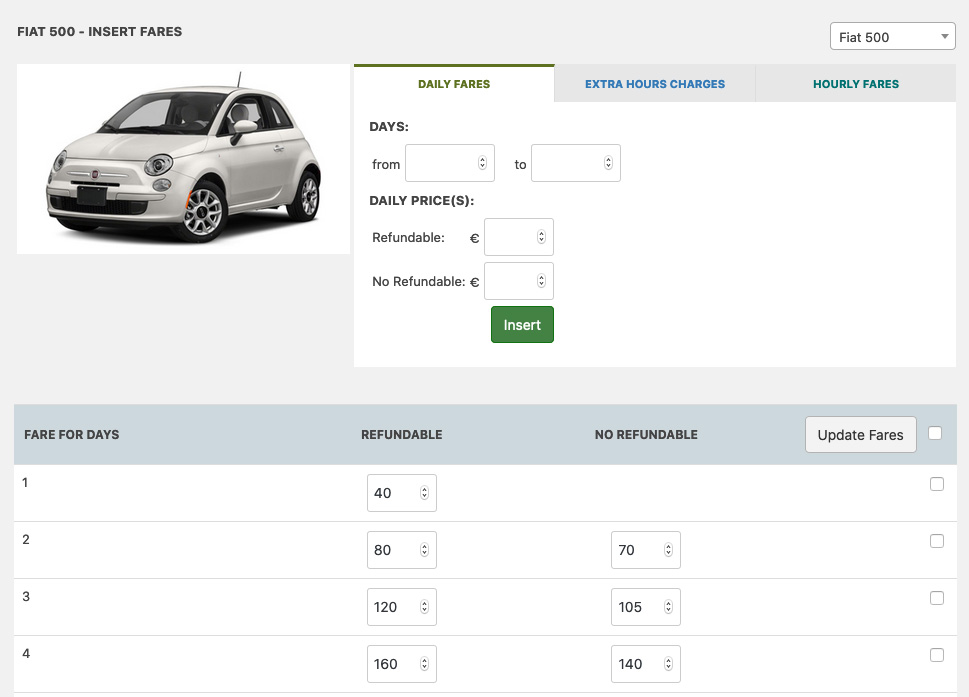Adjust stepper on day 2 no refundable 70
The height and width of the screenshot is (697, 969).
coord(668,549)
